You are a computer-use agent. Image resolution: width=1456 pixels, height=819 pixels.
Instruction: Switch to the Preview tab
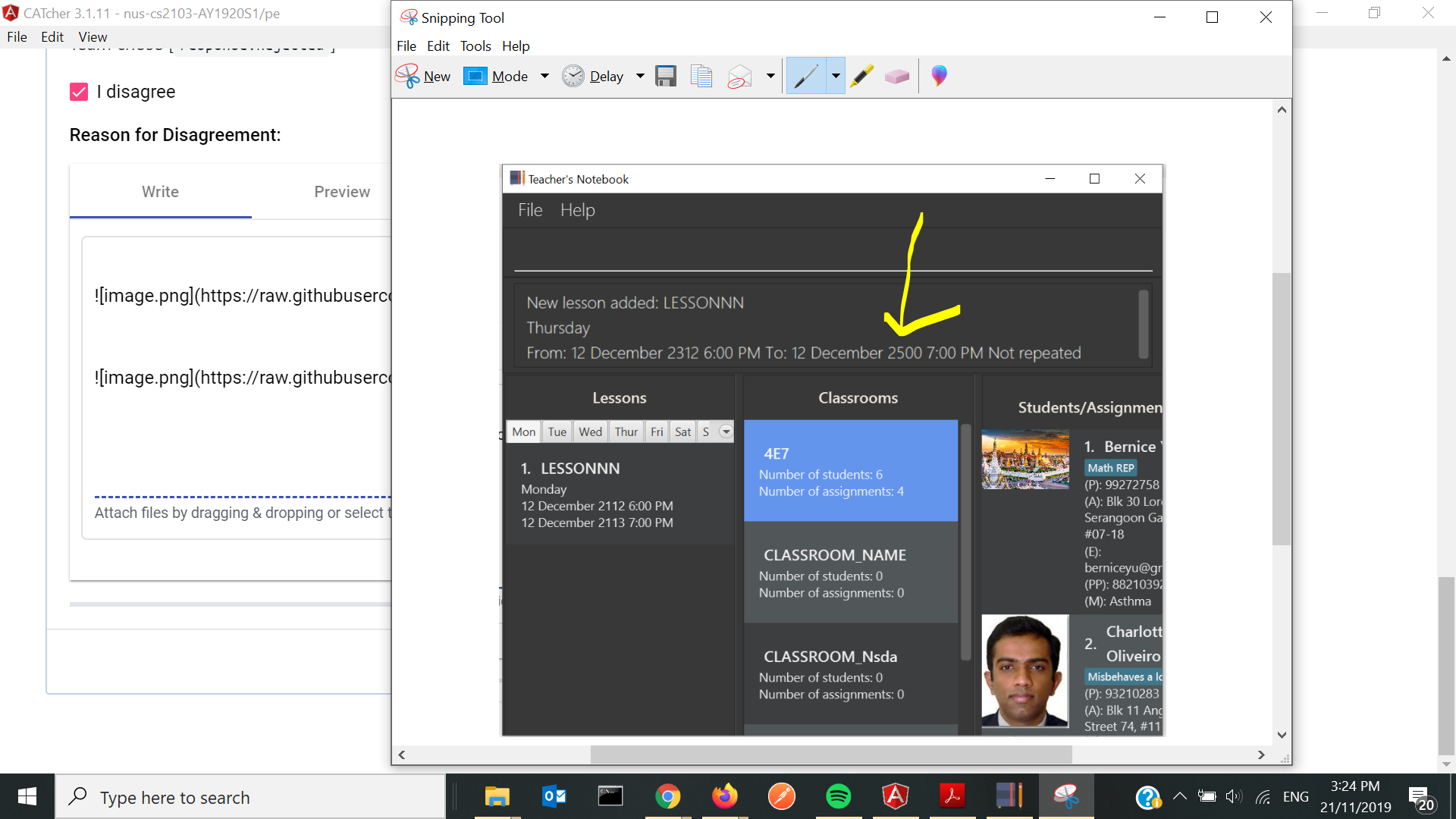point(342,192)
